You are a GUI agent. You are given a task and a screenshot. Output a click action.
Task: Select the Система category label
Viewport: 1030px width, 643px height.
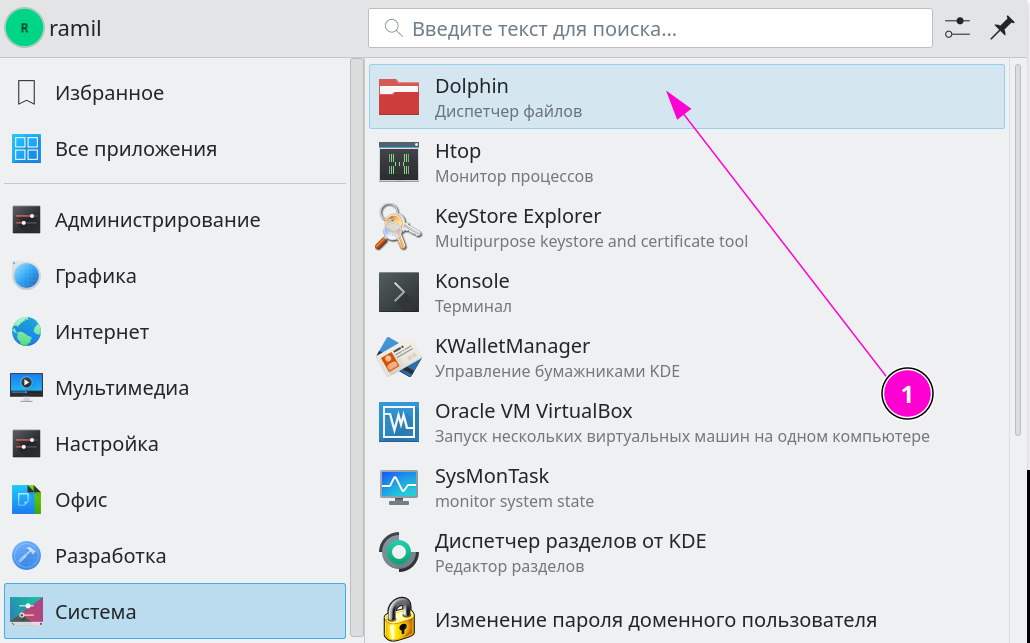coord(95,612)
